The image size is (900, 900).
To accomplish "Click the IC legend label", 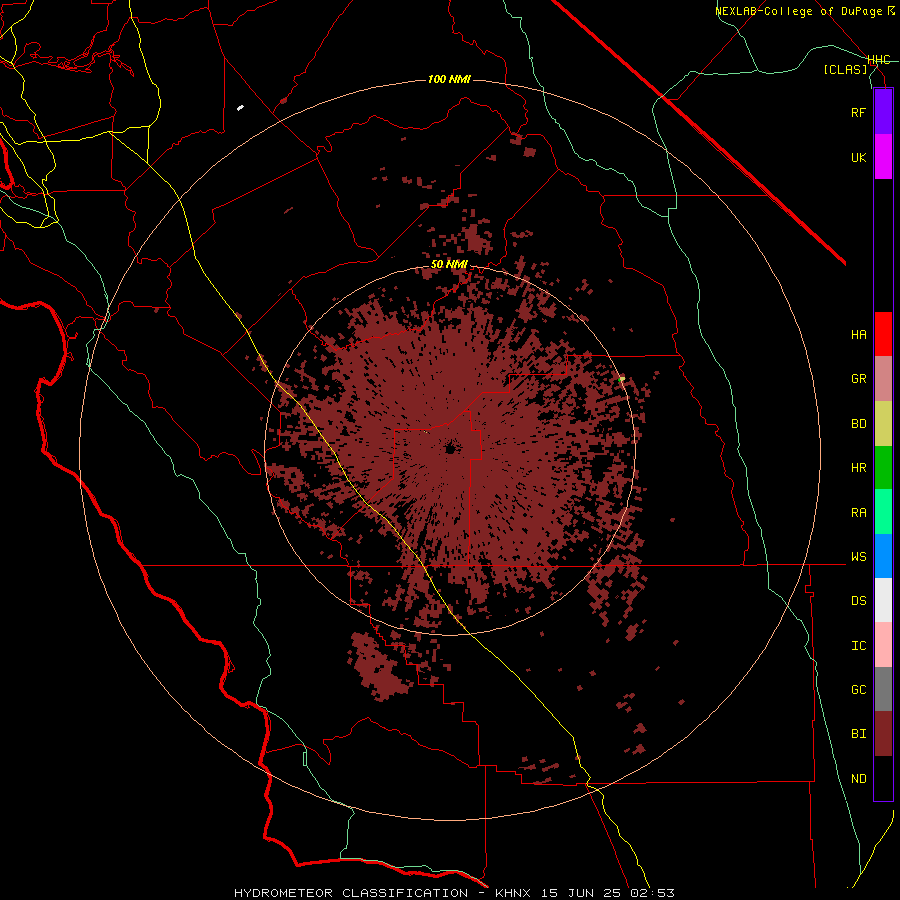I will pos(858,646).
